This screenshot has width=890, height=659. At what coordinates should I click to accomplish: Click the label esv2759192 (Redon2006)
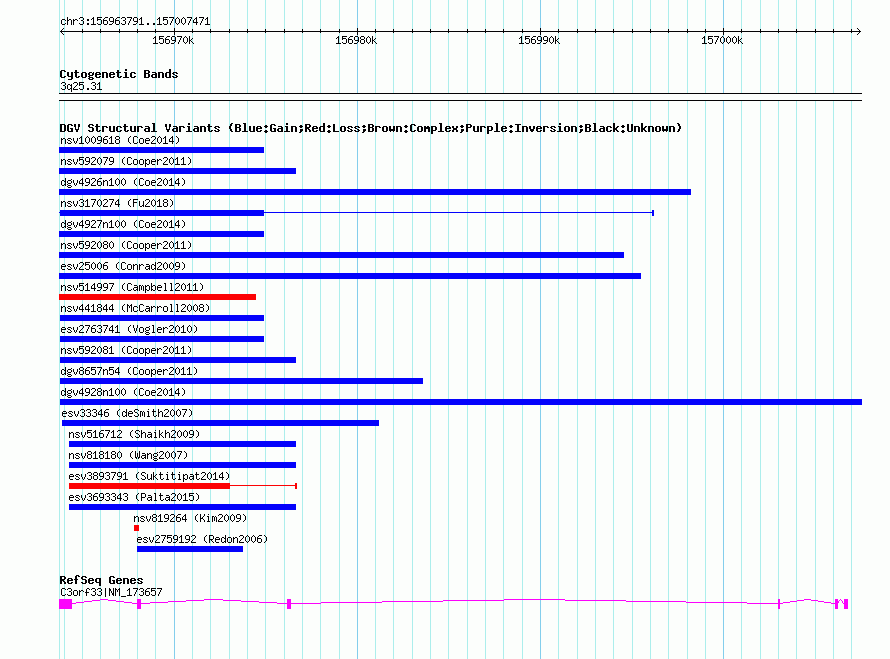tap(202, 539)
